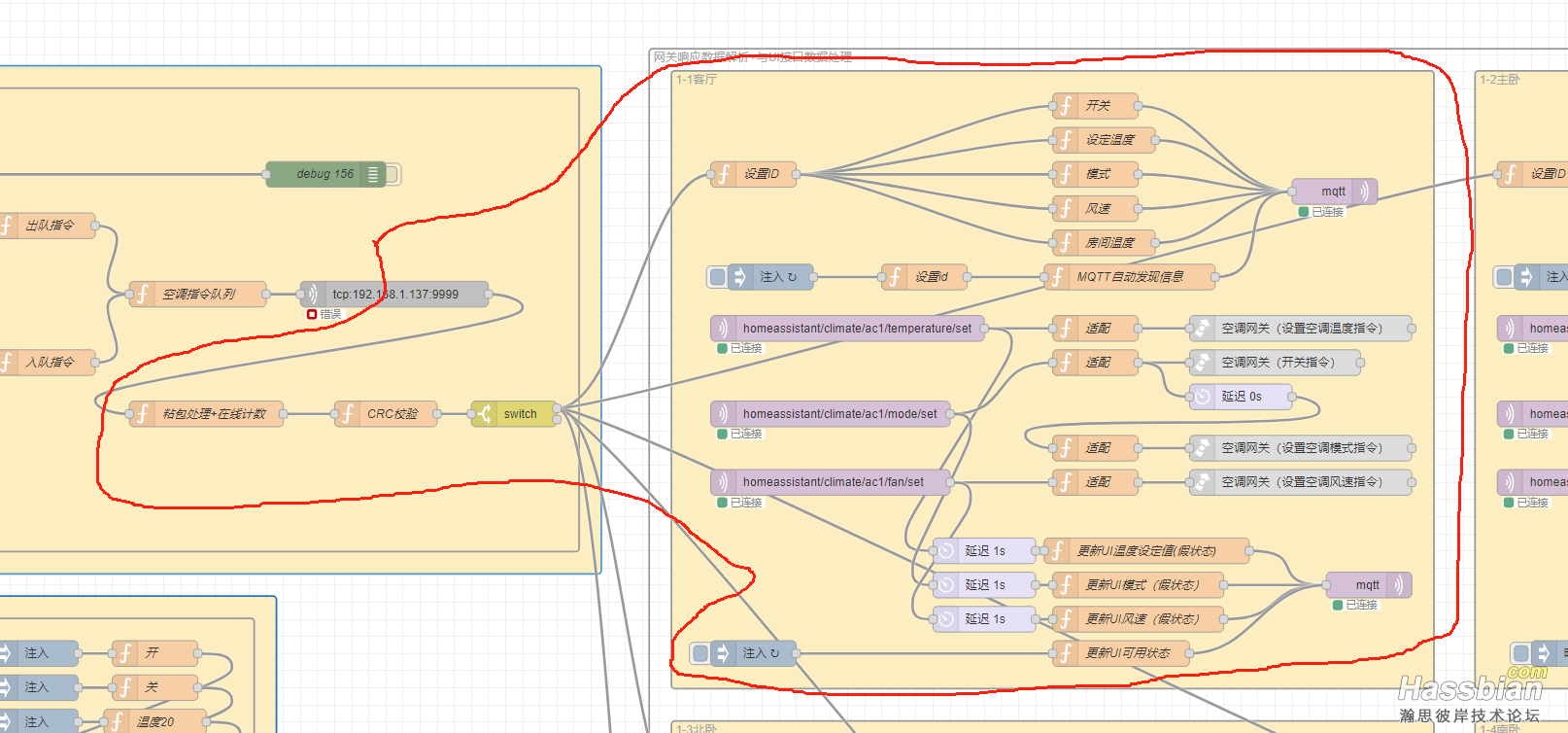Image resolution: width=1568 pixels, height=733 pixels.
Task: Select the 注入 node connected to 开
Action: (x=37, y=653)
